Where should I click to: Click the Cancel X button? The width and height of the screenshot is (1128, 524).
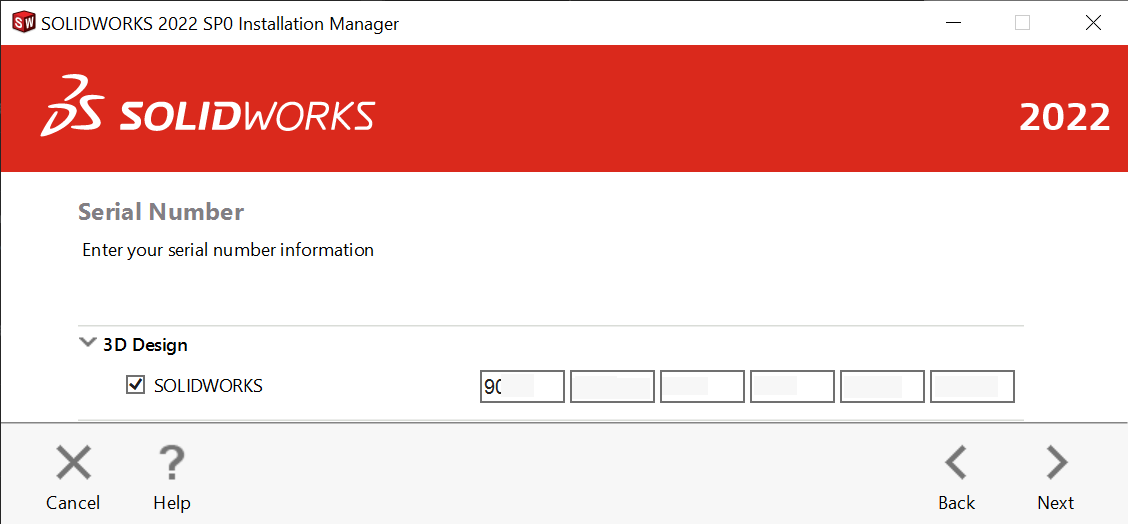(73, 476)
